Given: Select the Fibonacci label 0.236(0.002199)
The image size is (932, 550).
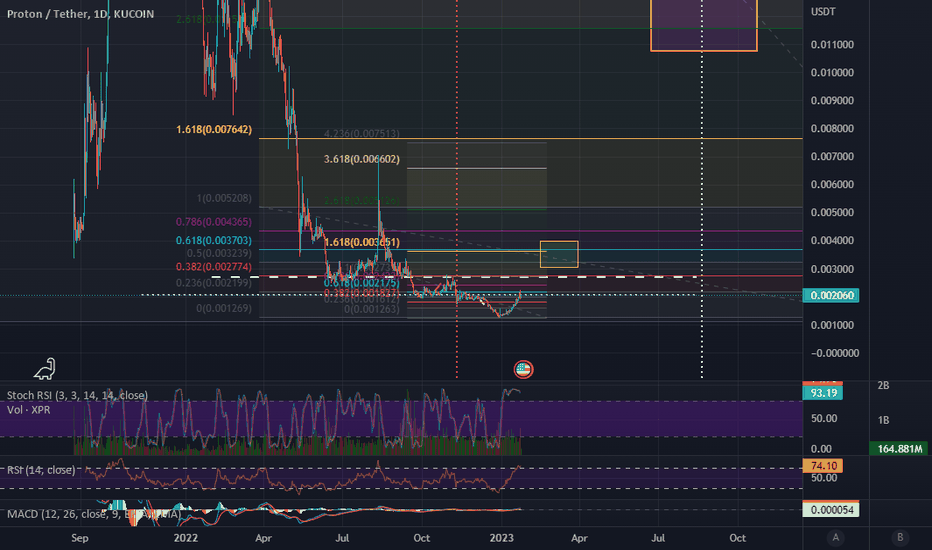Looking at the screenshot, I should (214, 283).
